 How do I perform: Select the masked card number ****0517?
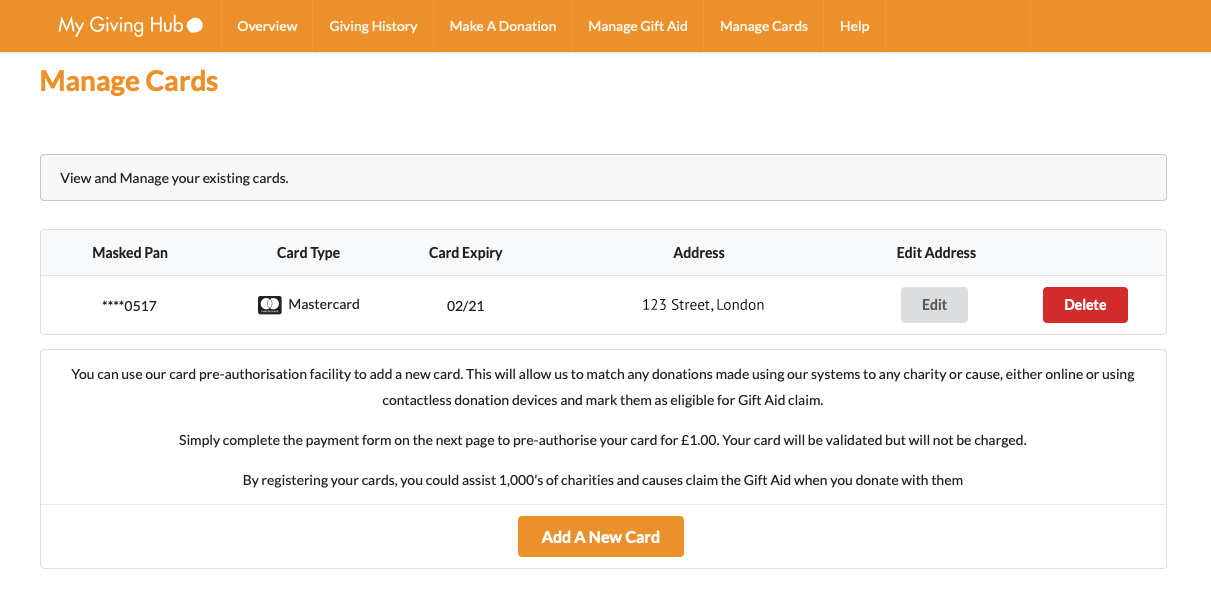[x=130, y=306]
